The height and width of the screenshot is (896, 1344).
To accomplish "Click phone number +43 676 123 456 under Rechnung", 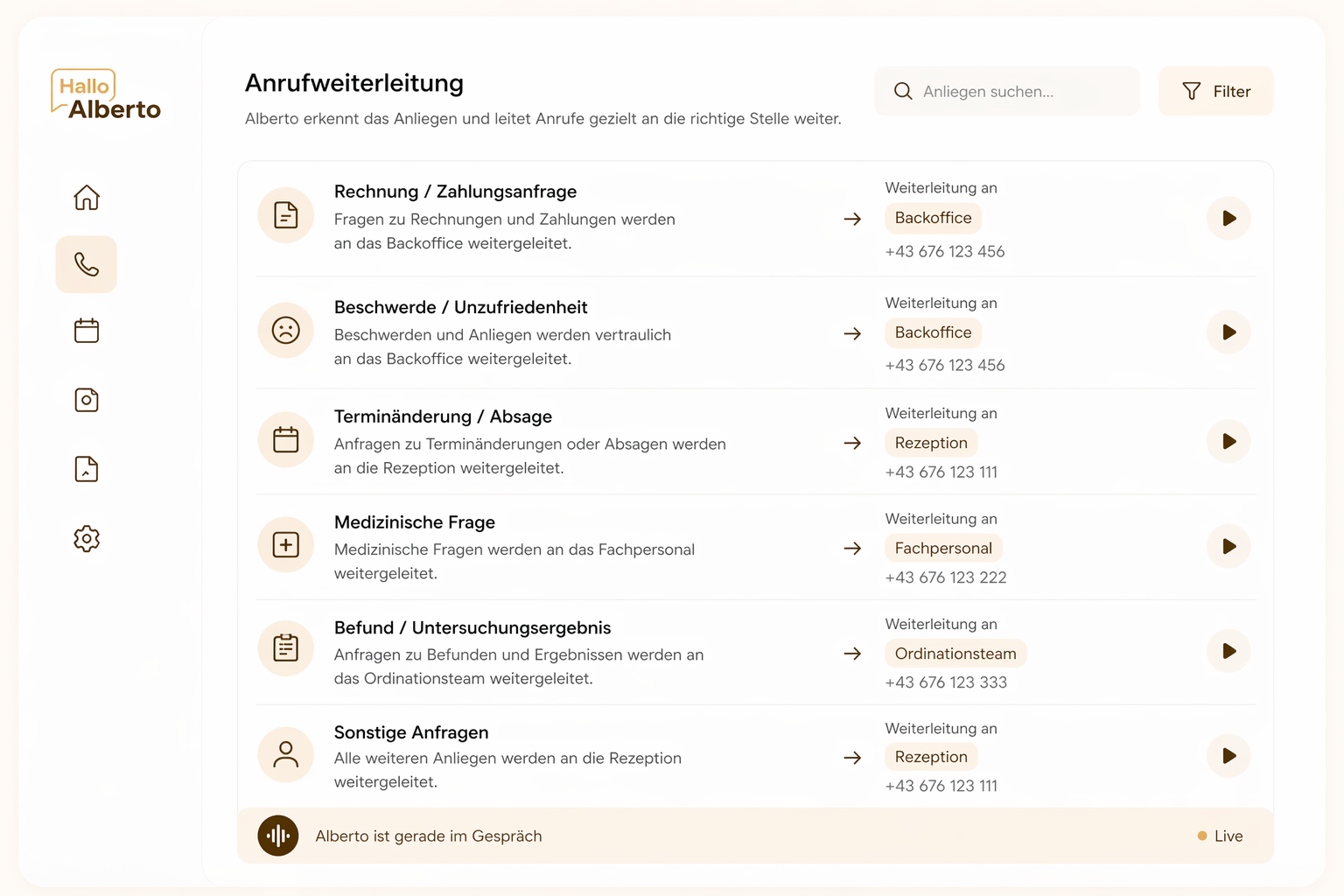I will (945, 251).
